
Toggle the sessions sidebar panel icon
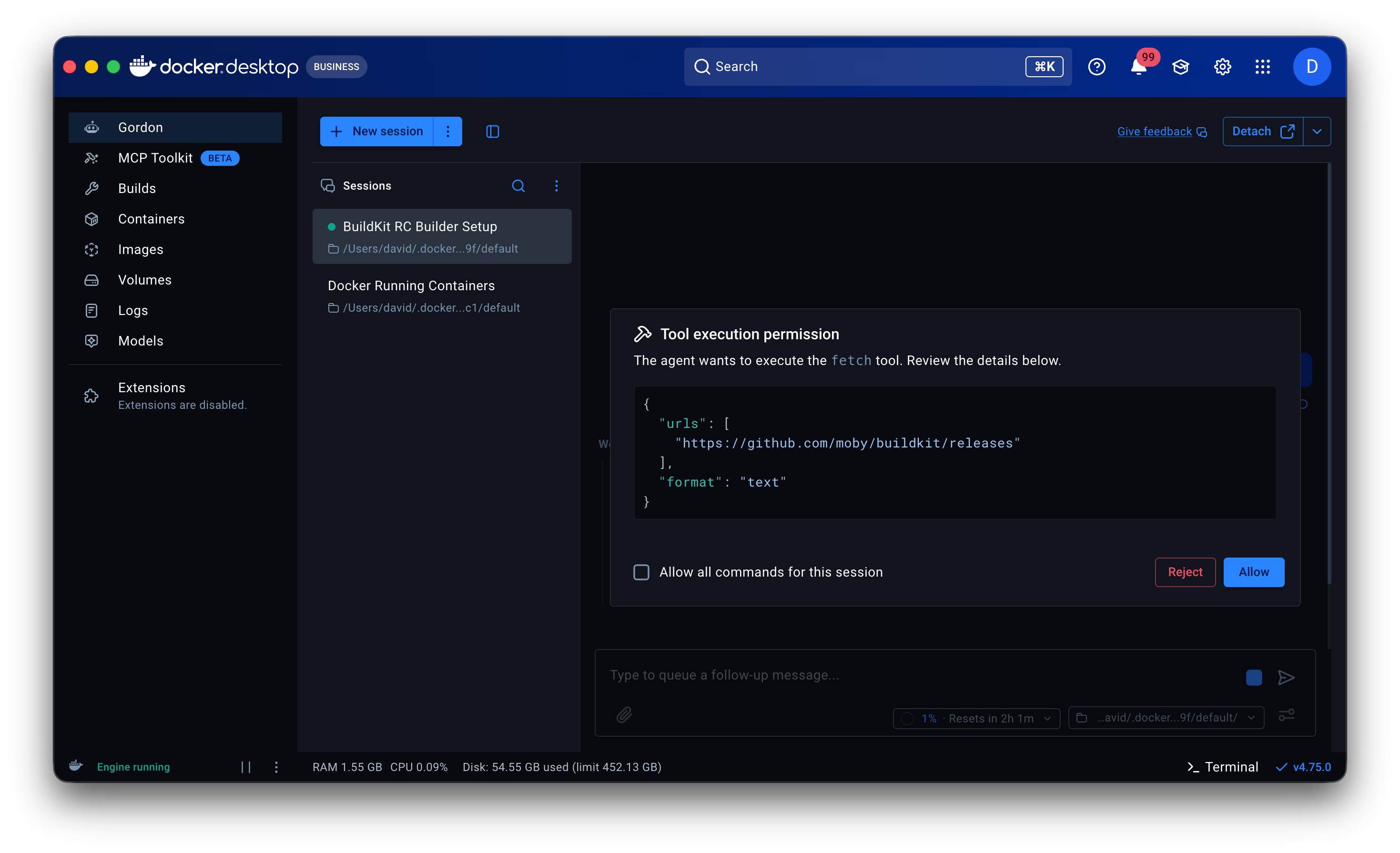(x=492, y=131)
